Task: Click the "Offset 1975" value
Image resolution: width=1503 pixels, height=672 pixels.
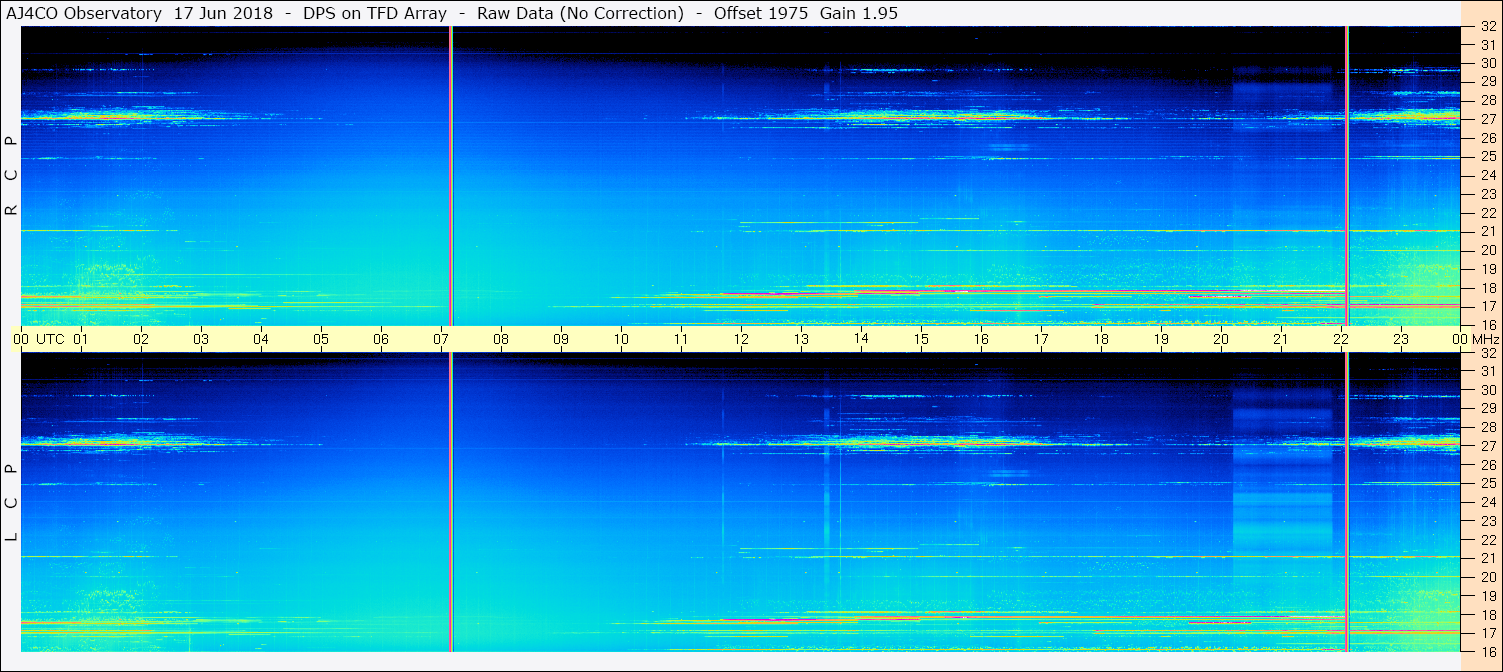Action: coord(761,13)
